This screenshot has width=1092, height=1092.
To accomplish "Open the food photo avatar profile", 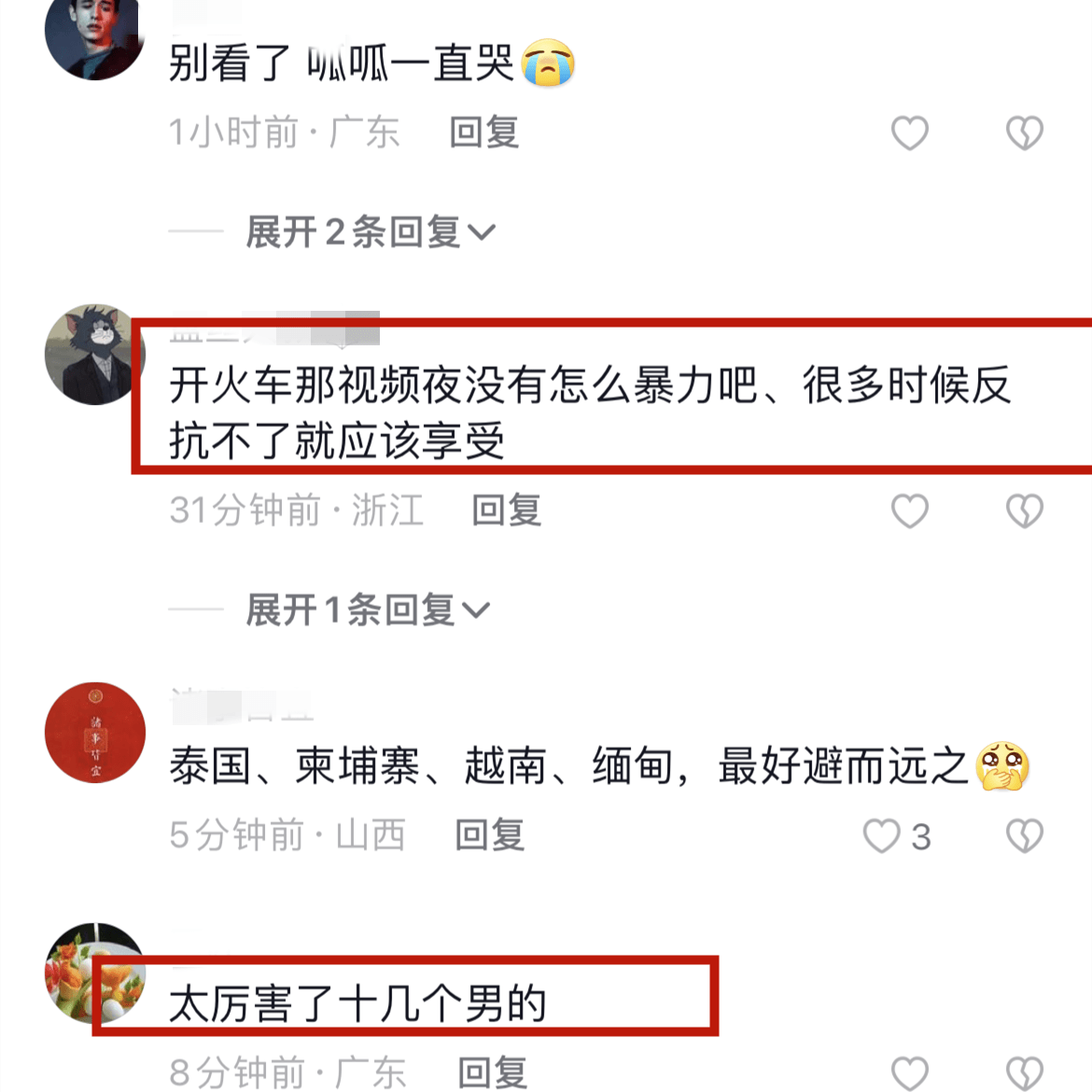I will click(94, 973).
